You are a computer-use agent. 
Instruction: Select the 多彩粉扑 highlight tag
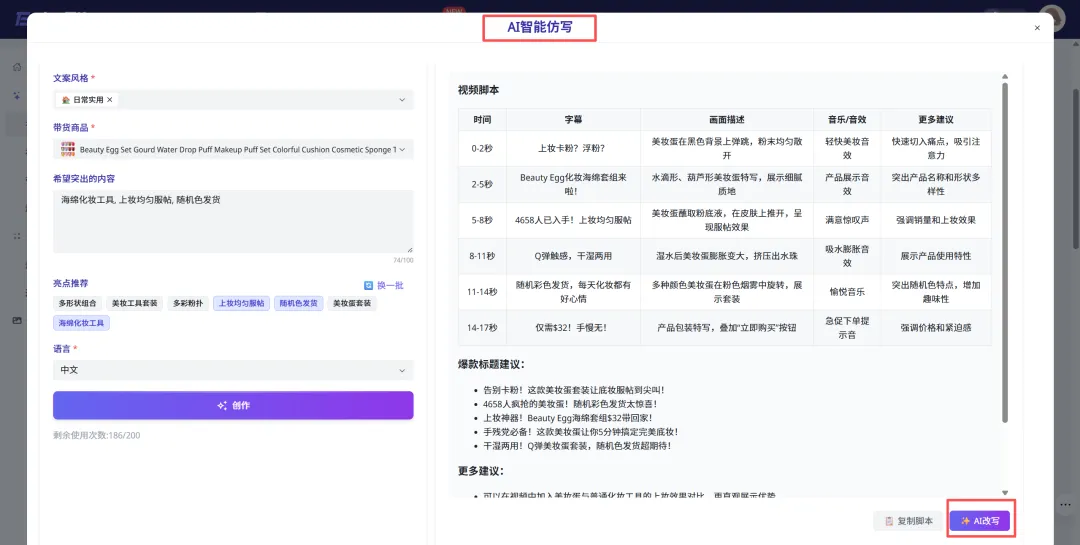[x=187, y=303]
